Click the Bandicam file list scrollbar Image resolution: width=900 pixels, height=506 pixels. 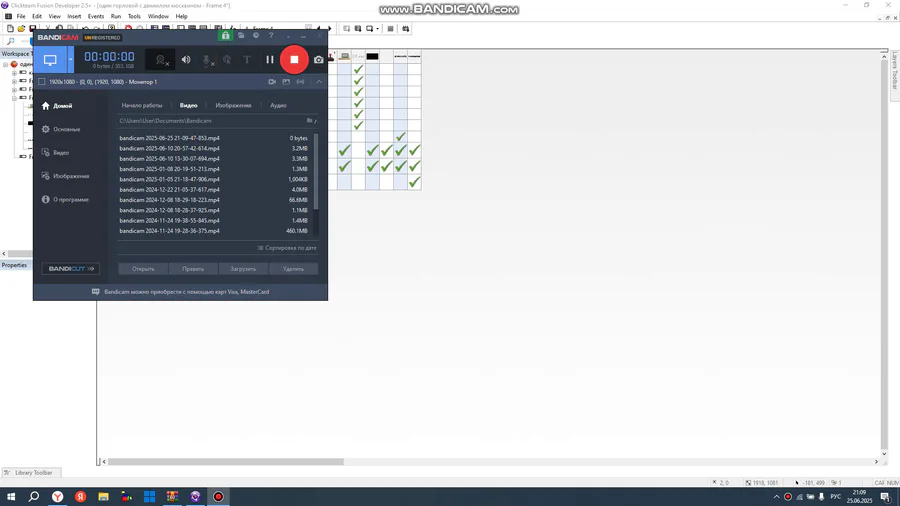316,171
